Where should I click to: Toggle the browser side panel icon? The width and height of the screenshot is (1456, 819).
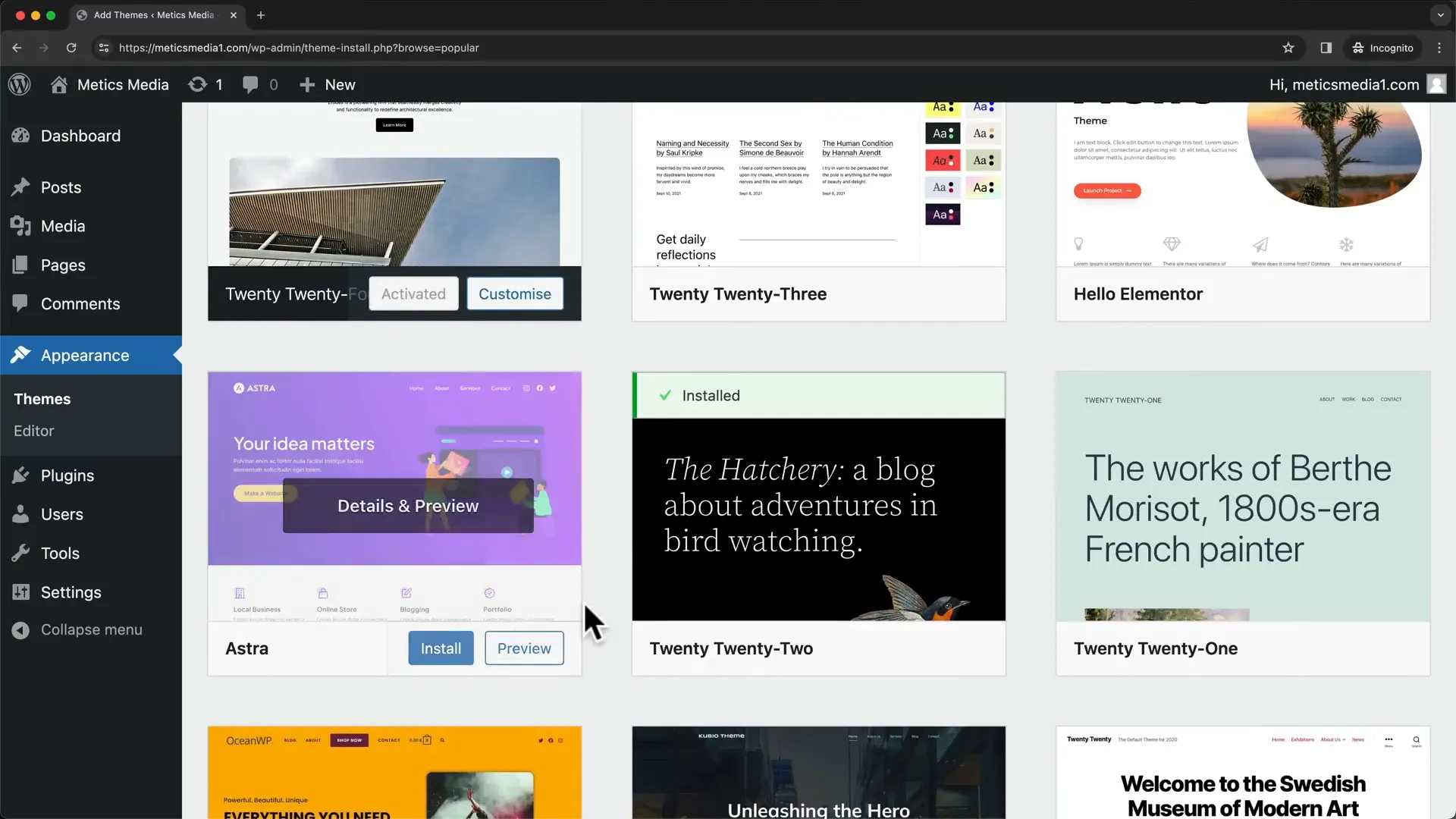(x=1326, y=48)
